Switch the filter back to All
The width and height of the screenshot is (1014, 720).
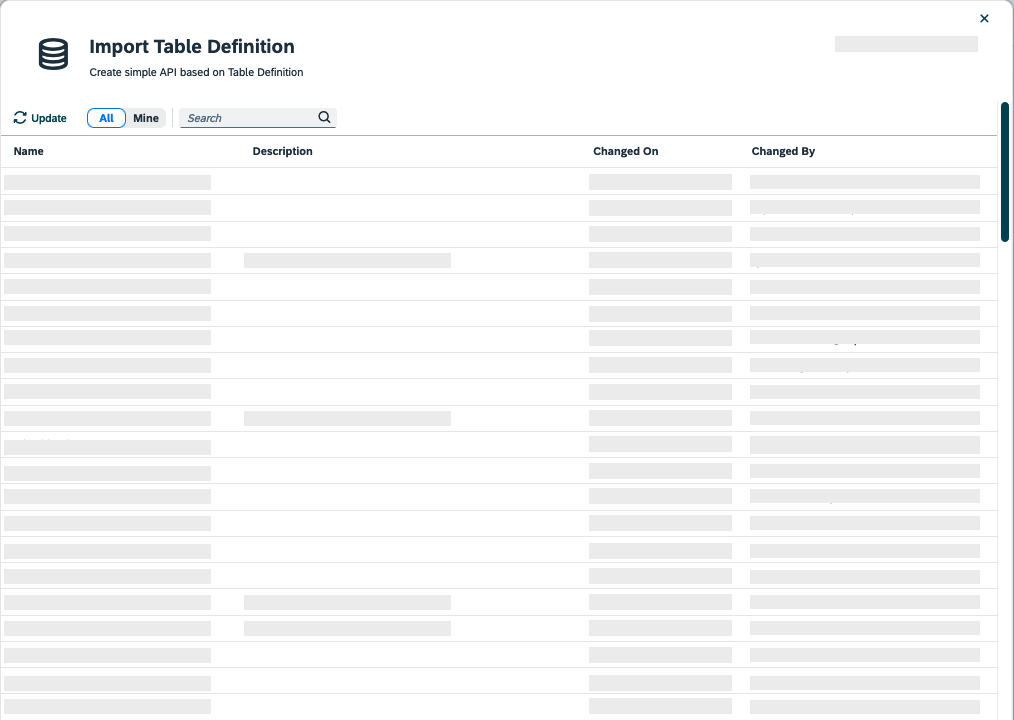coord(106,117)
